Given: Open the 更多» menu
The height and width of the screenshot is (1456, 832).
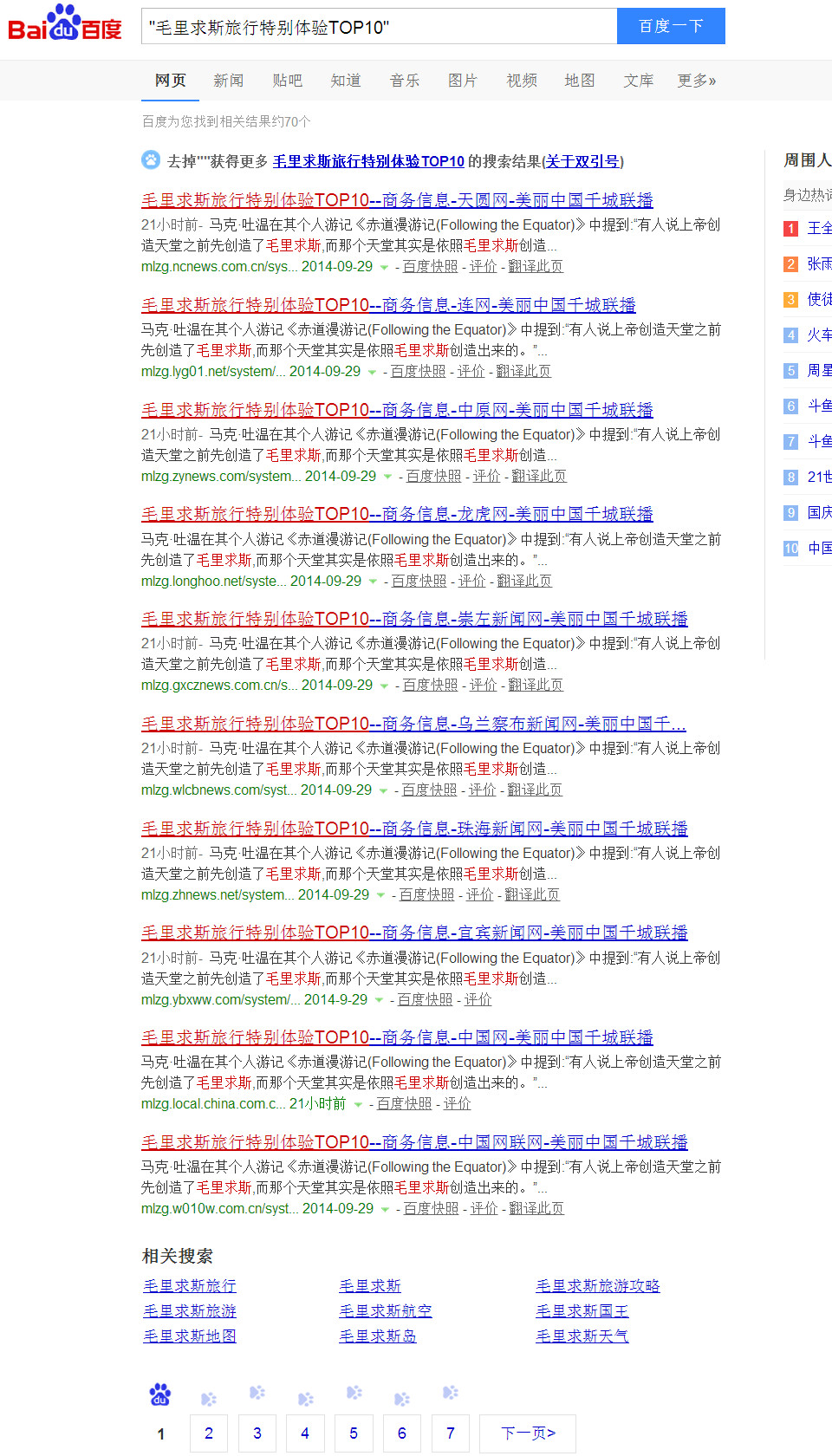Looking at the screenshot, I should coord(696,81).
